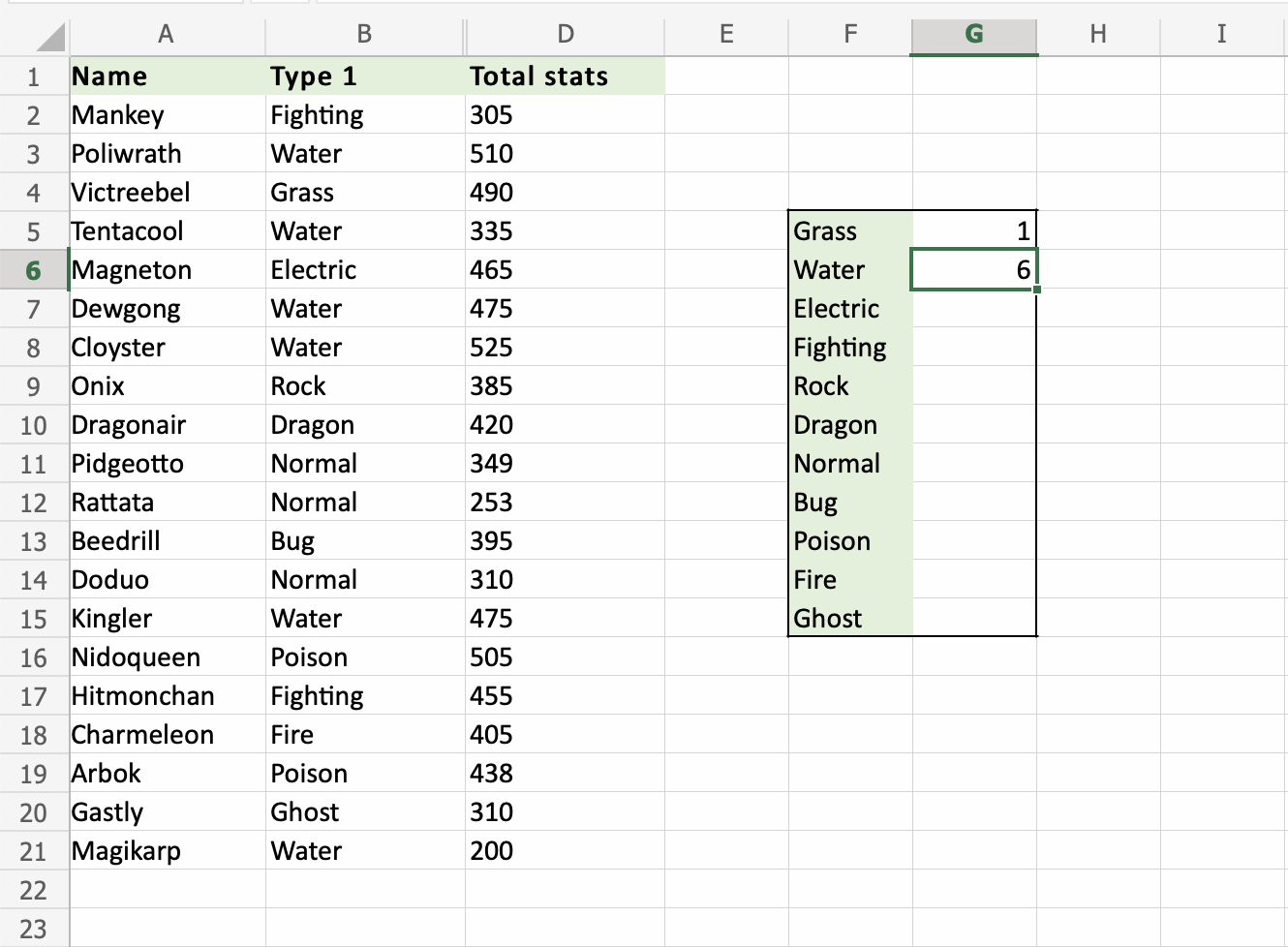The image size is (1288, 947).
Task: Click Poliwrath's total stats value 510
Action: click(x=564, y=154)
